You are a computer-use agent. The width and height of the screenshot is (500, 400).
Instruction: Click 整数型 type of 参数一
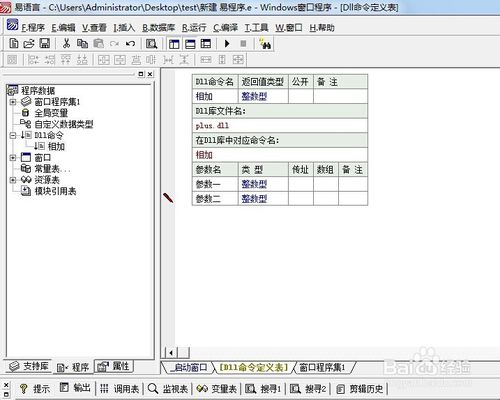(254, 184)
